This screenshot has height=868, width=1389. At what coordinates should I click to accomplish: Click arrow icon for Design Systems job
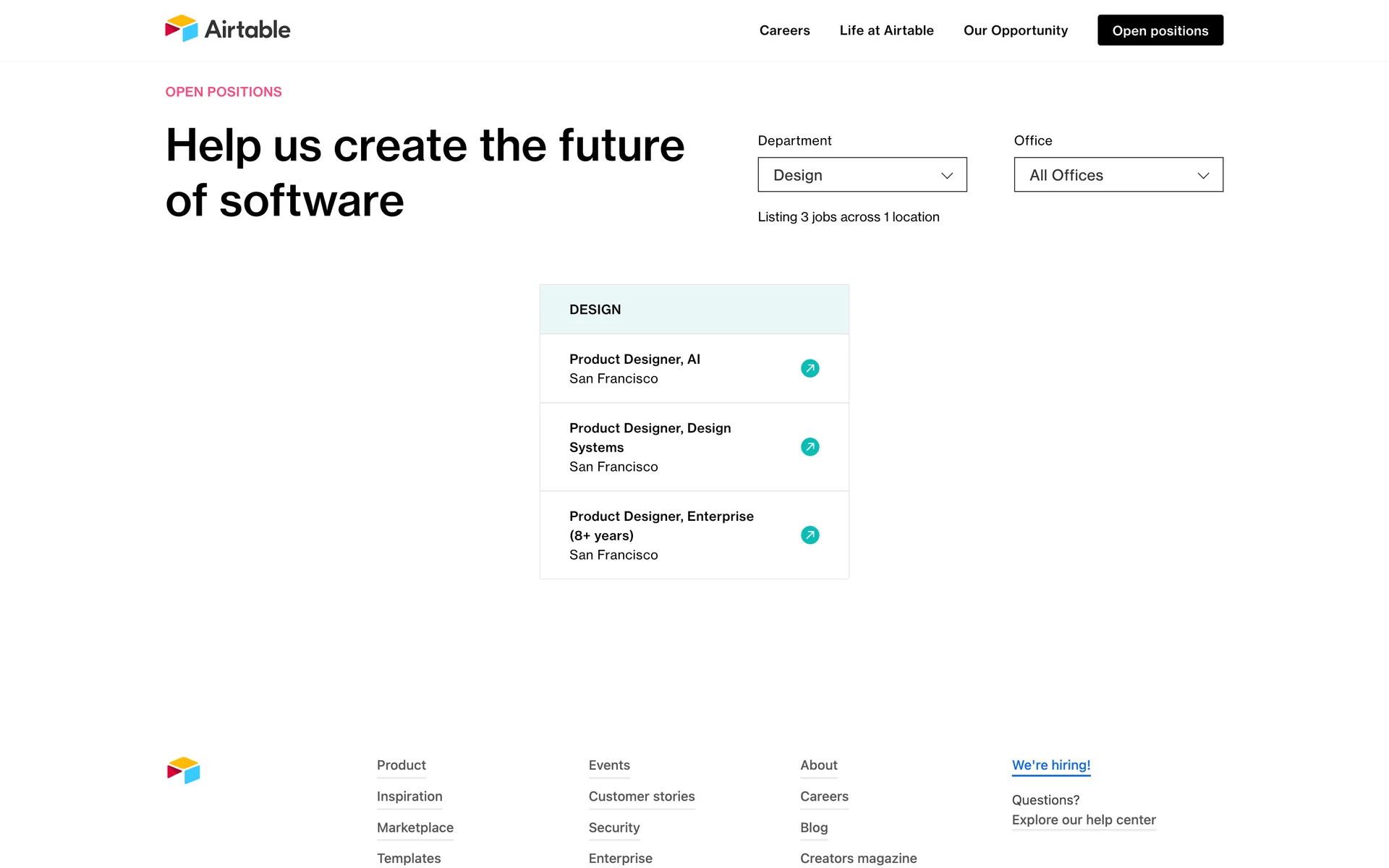[x=810, y=447]
